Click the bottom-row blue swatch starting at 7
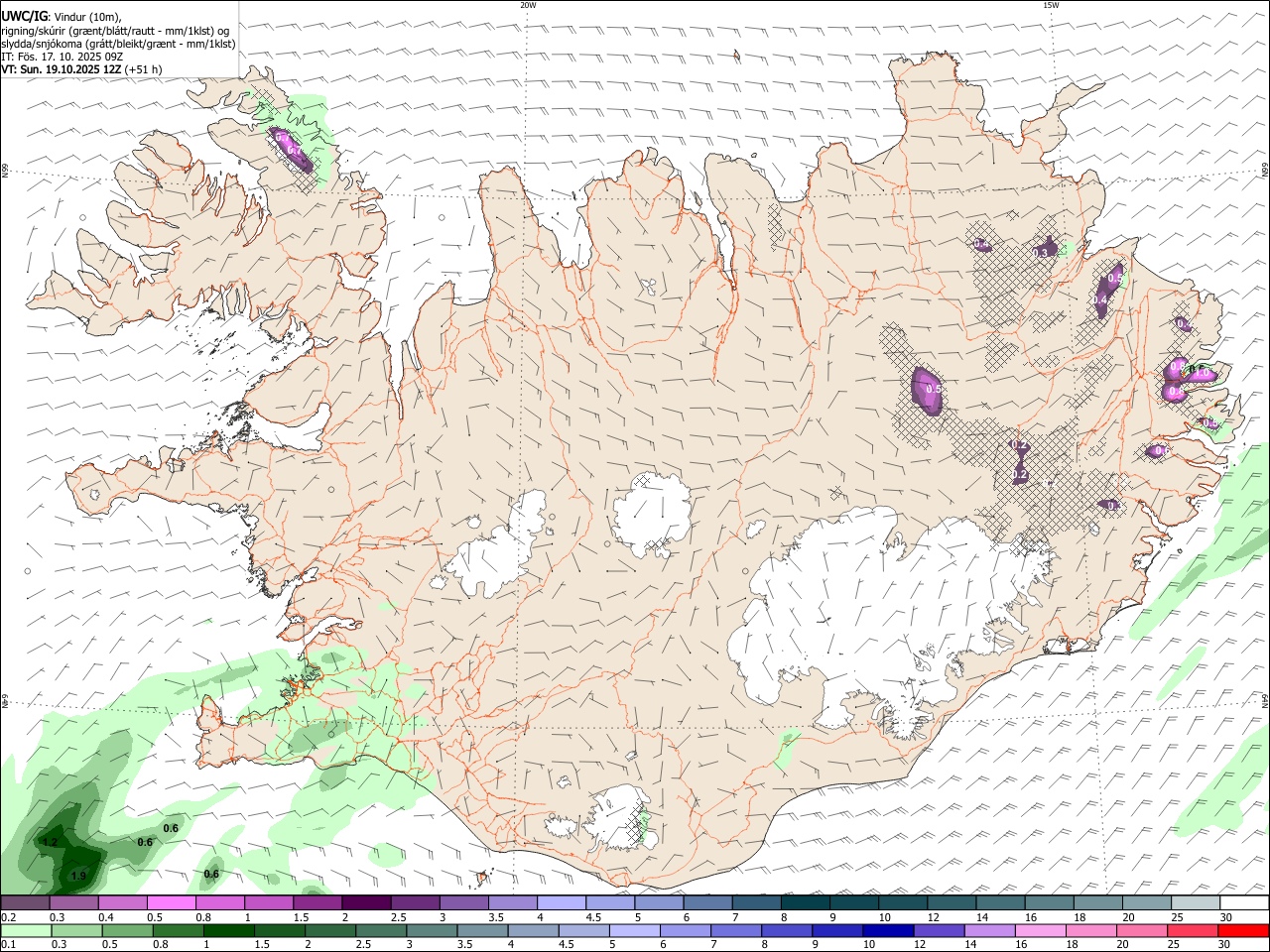Screen dimensions: 1270x952 tap(736, 931)
